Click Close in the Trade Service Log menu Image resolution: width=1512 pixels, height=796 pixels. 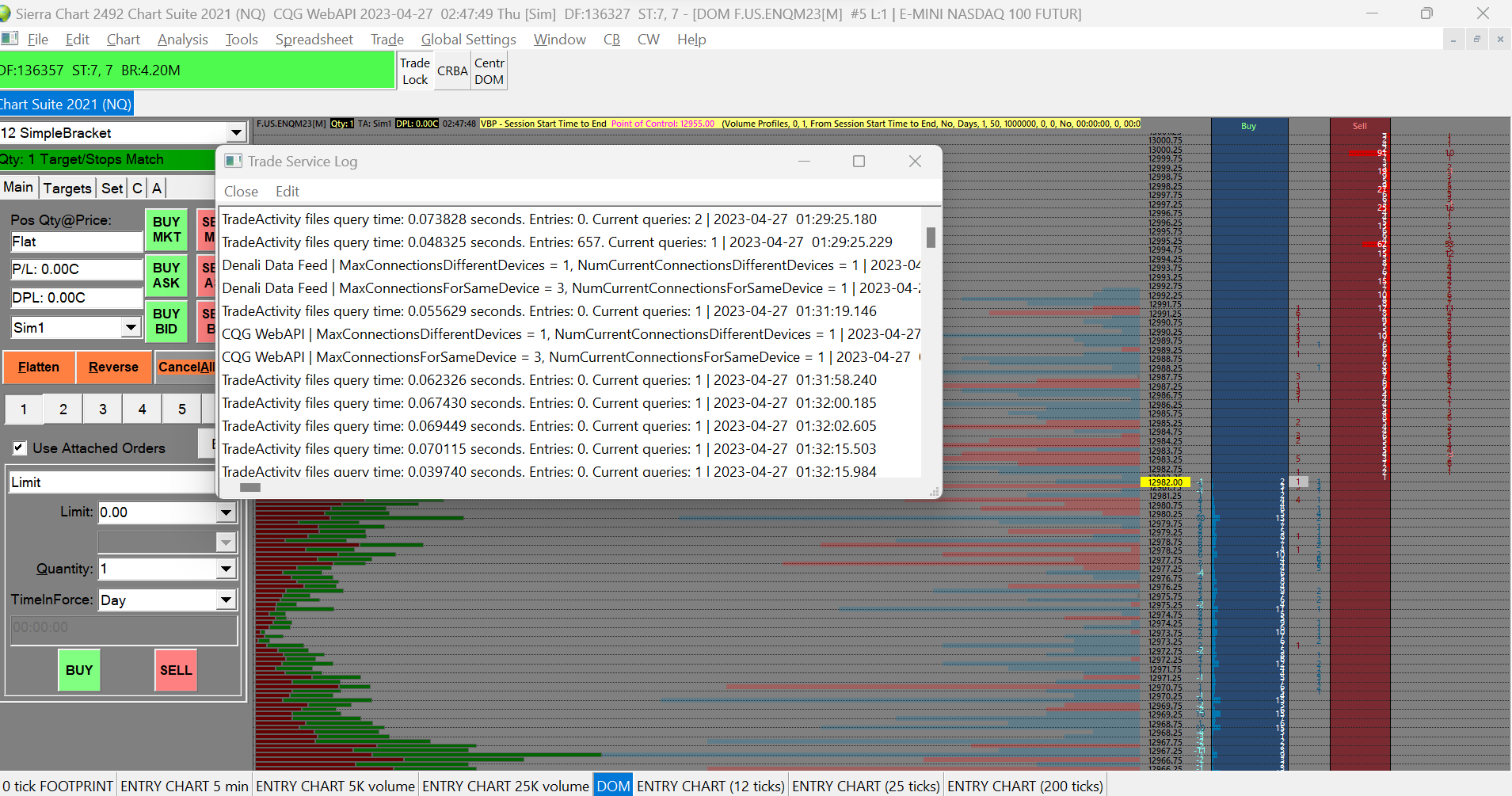coord(241,192)
